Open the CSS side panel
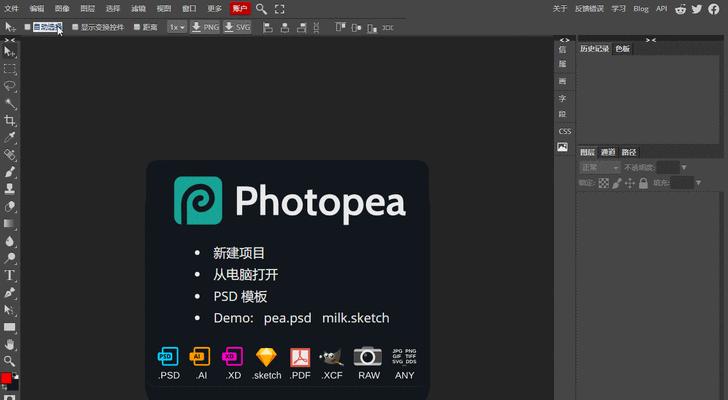This screenshot has height=400, width=728. pyautogui.click(x=565, y=131)
